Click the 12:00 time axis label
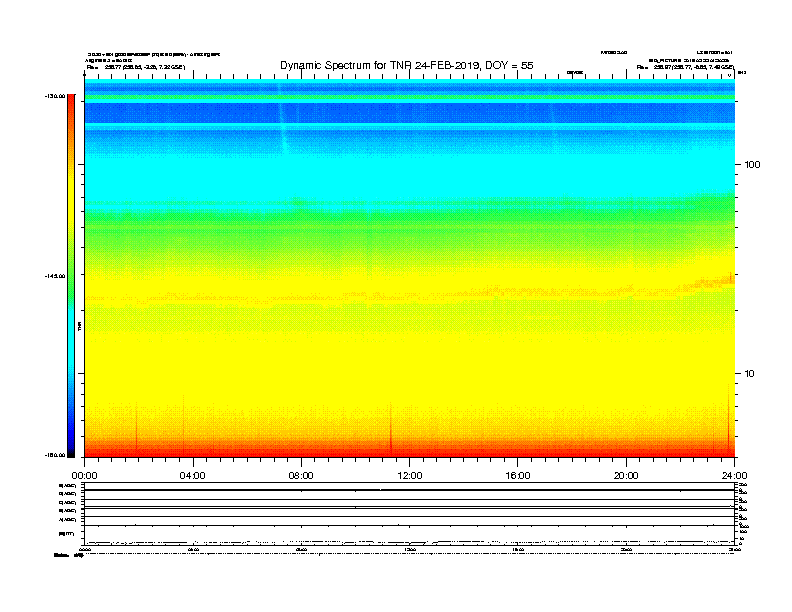792x612 pixels. (410, 476)
